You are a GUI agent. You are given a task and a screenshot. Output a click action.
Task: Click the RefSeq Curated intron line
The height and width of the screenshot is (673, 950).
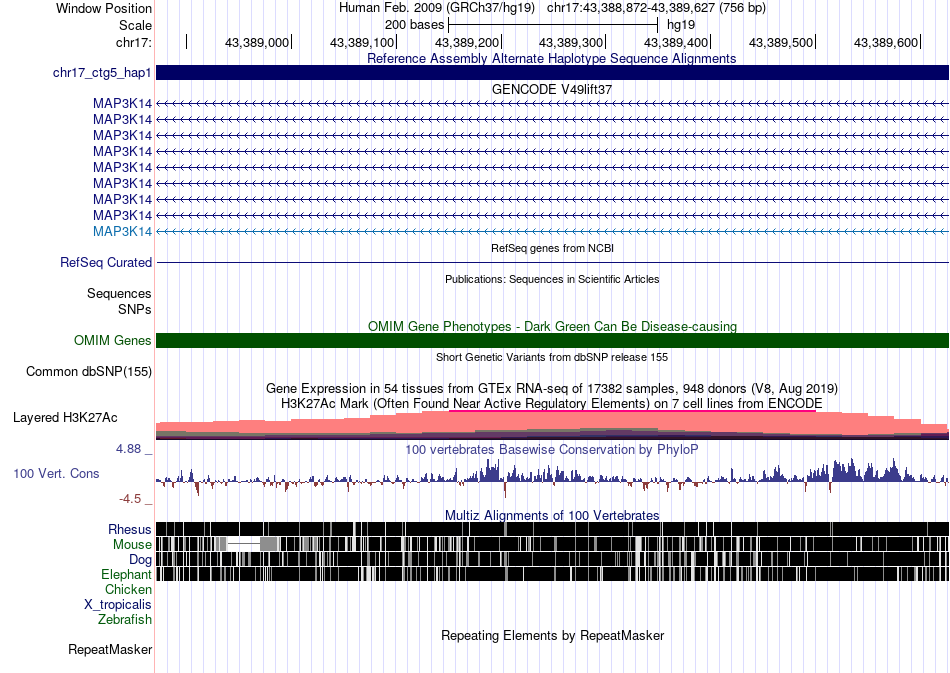click(x=553, y=262)
